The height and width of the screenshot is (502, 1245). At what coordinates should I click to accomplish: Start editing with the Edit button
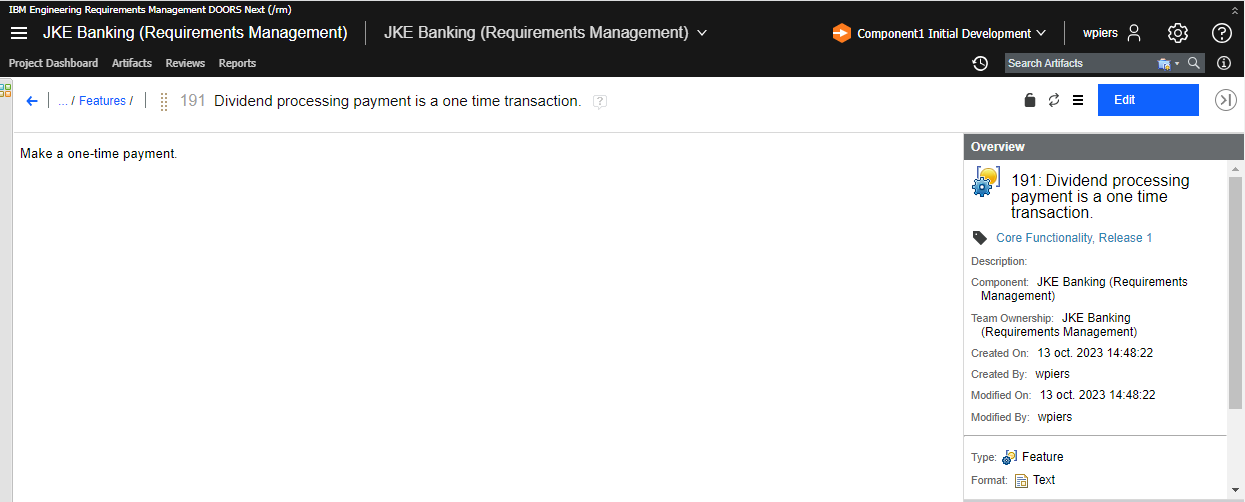click(x=1148, y=100)
